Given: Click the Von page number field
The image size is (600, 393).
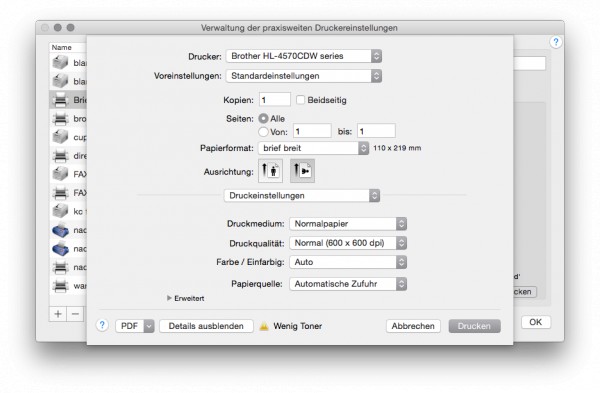Looking at the screenshot, I should click(312, 131).
